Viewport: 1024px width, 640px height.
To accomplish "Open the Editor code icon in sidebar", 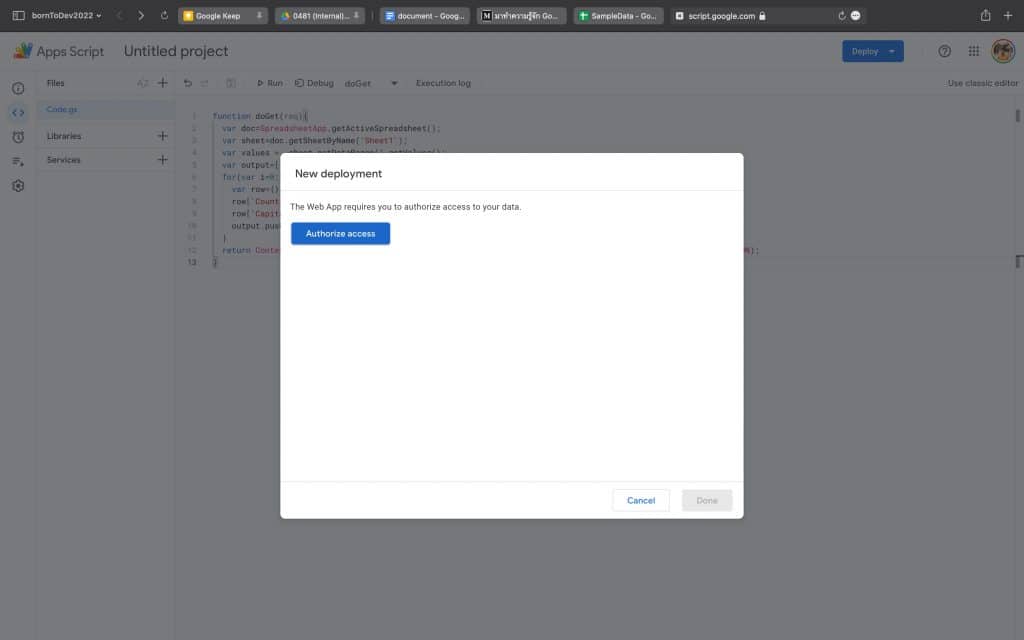I will [16, 112].
